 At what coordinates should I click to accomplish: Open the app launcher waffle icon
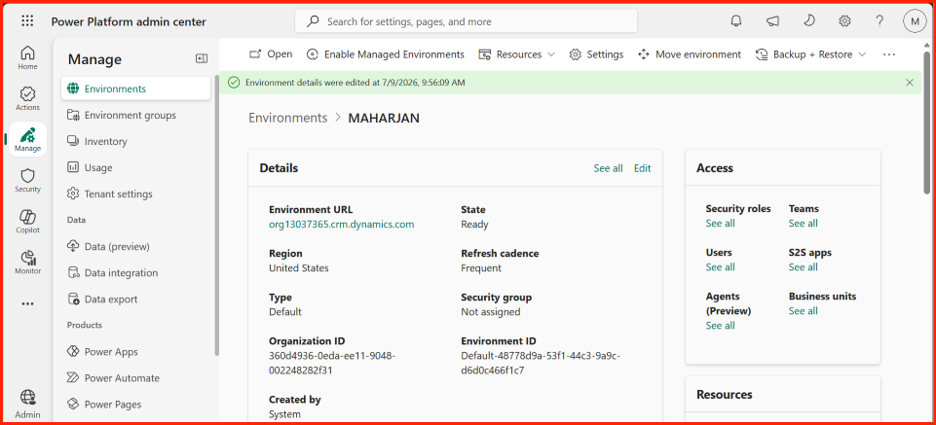tap(27, 21)
